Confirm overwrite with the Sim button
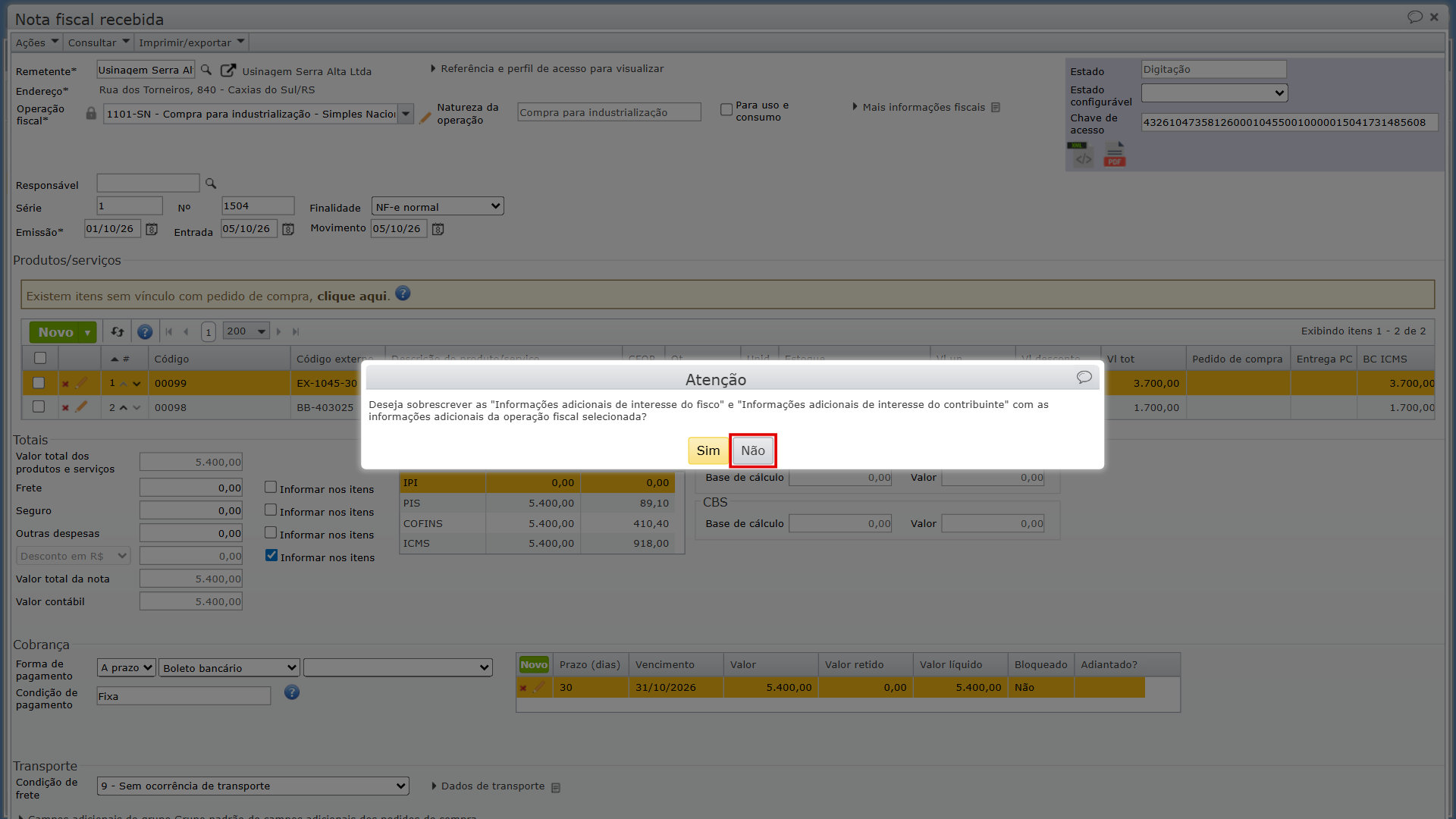The image size is (1456, 819). (x=708, y=450)
